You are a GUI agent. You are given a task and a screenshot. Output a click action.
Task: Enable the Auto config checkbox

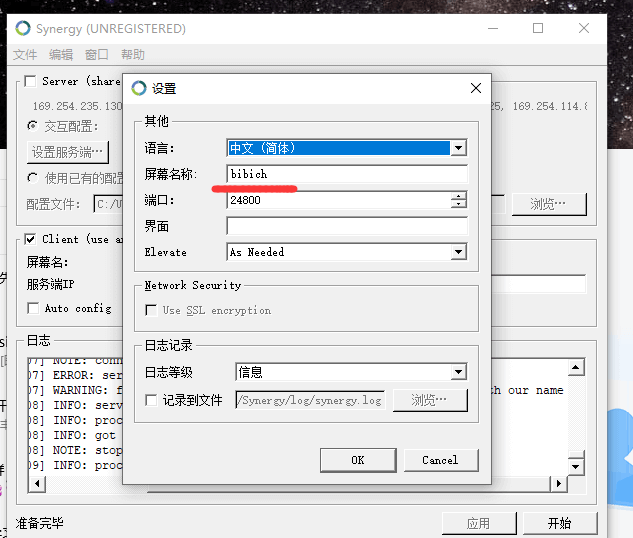[33, 308]
